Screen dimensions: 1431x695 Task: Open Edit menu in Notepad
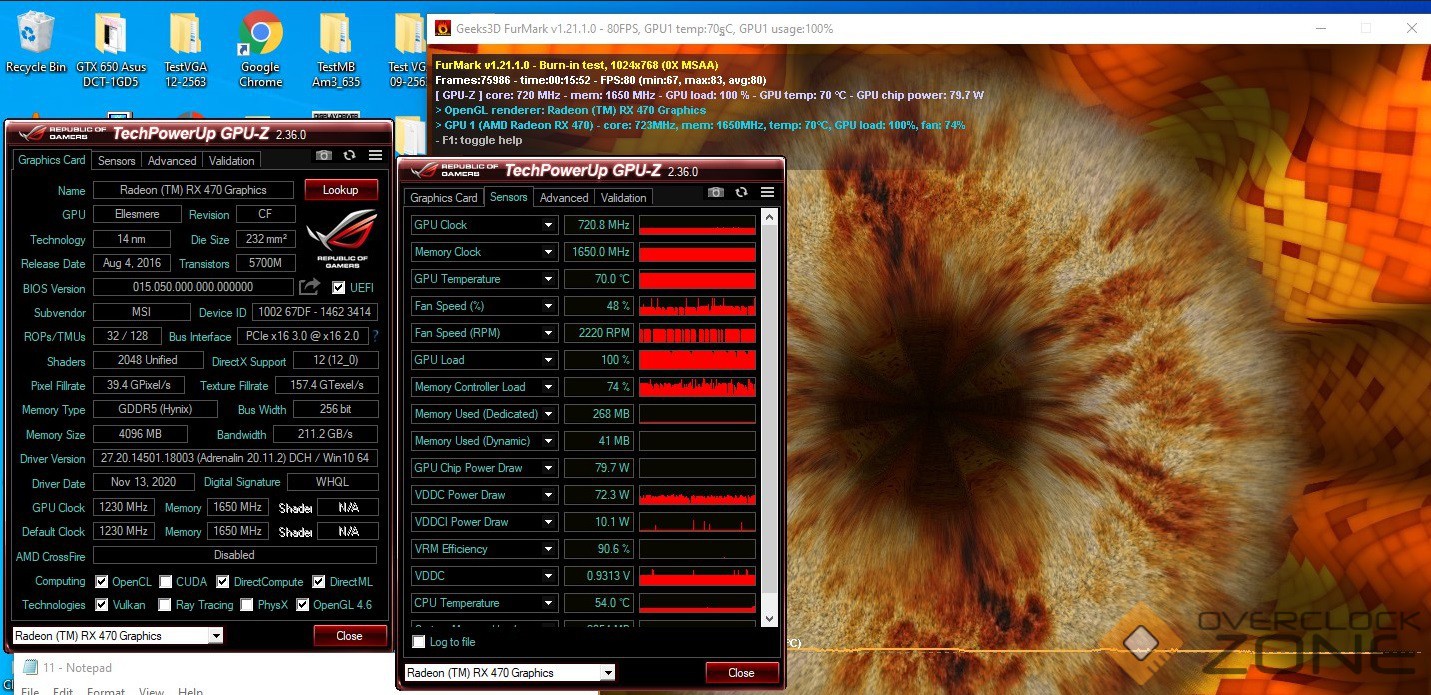click(63, 691)
